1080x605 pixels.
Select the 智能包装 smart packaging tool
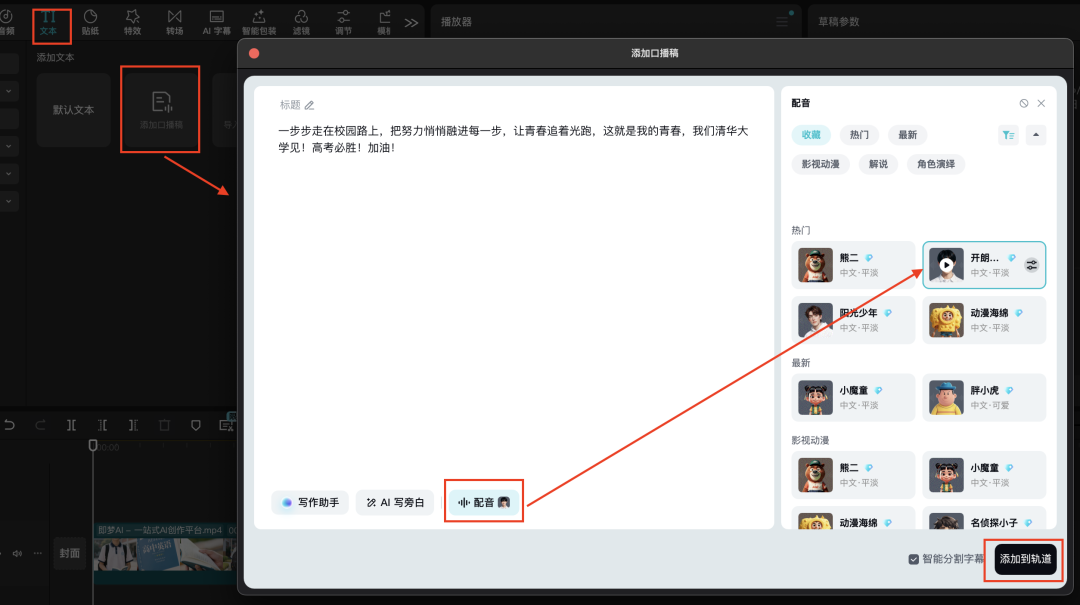pyautogui.click(x=258, y=22)
